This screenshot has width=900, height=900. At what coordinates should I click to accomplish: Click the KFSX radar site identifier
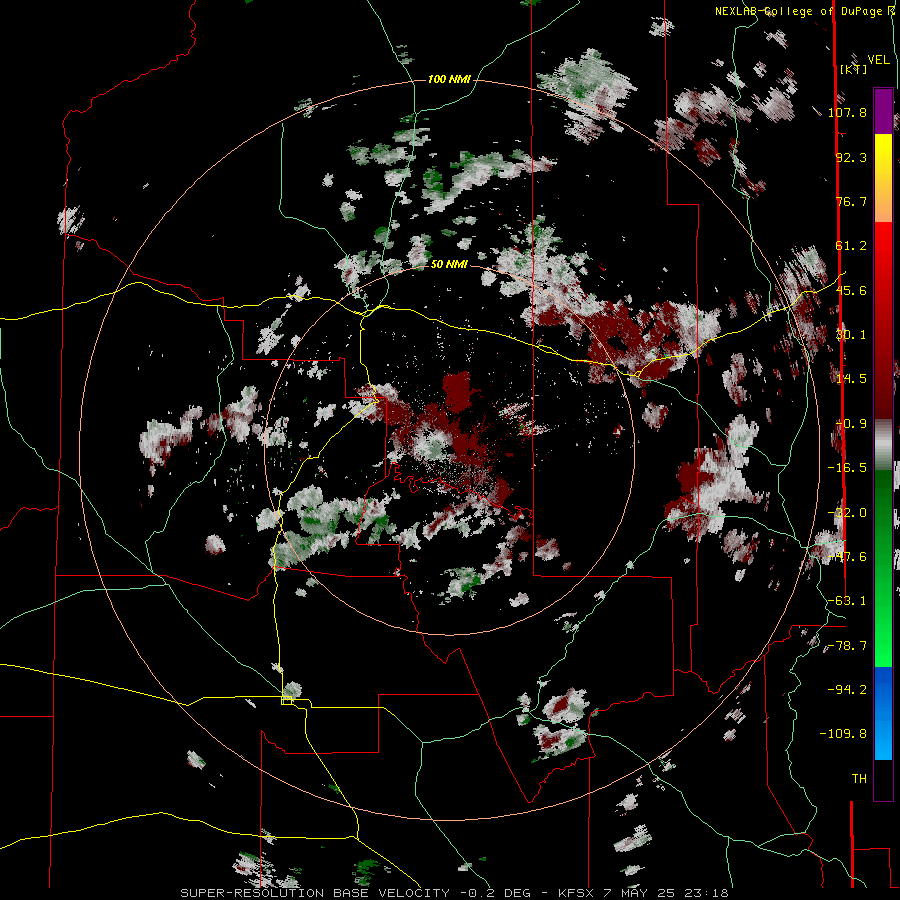576,893
